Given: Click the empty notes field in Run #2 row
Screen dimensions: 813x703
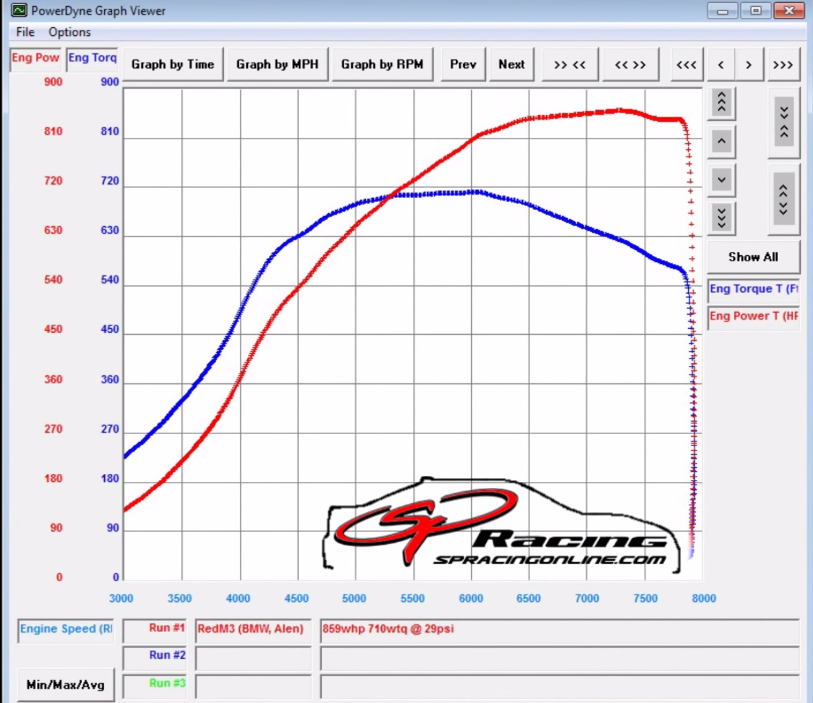Looking at the screenshot, I should coord(560,658).
